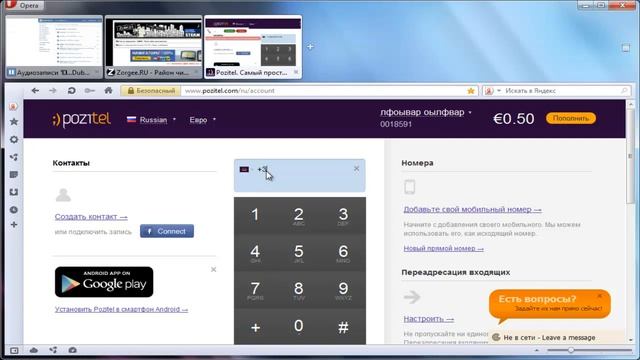Click the Google Play badge
The image size is (640, 360).
tap(104, 282)
